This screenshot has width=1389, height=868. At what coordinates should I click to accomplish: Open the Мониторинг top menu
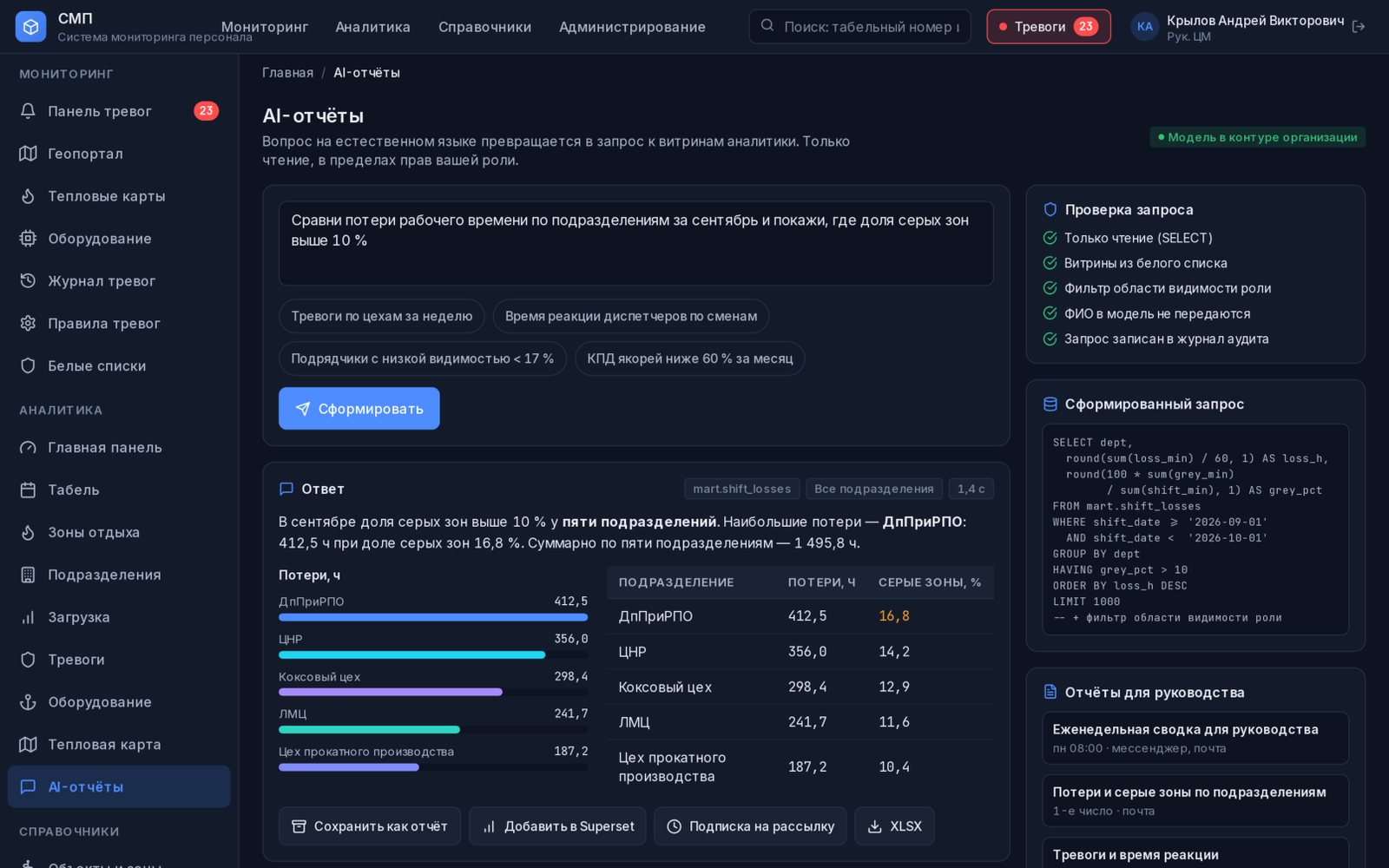tap(265, 27)
